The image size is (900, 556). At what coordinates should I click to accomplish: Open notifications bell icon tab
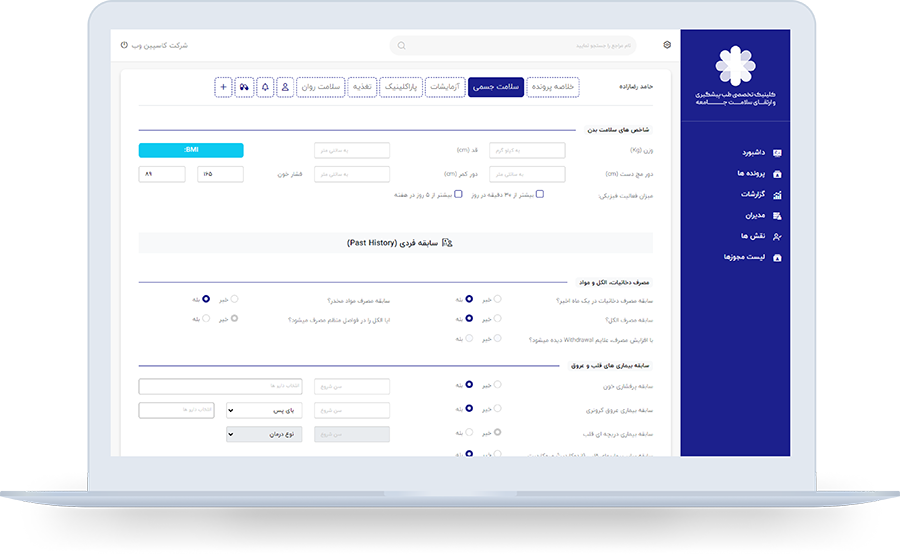[x=265, y=87]
